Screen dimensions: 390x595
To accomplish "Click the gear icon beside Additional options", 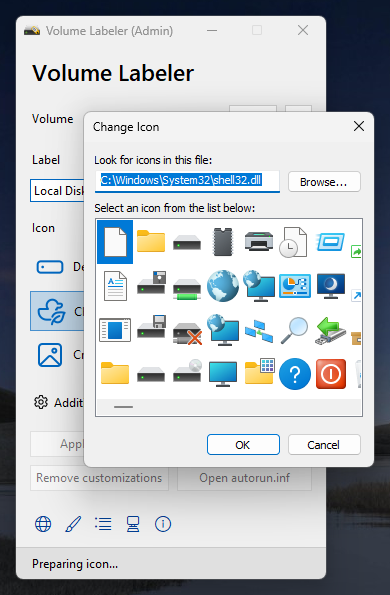I will [41, 402].
